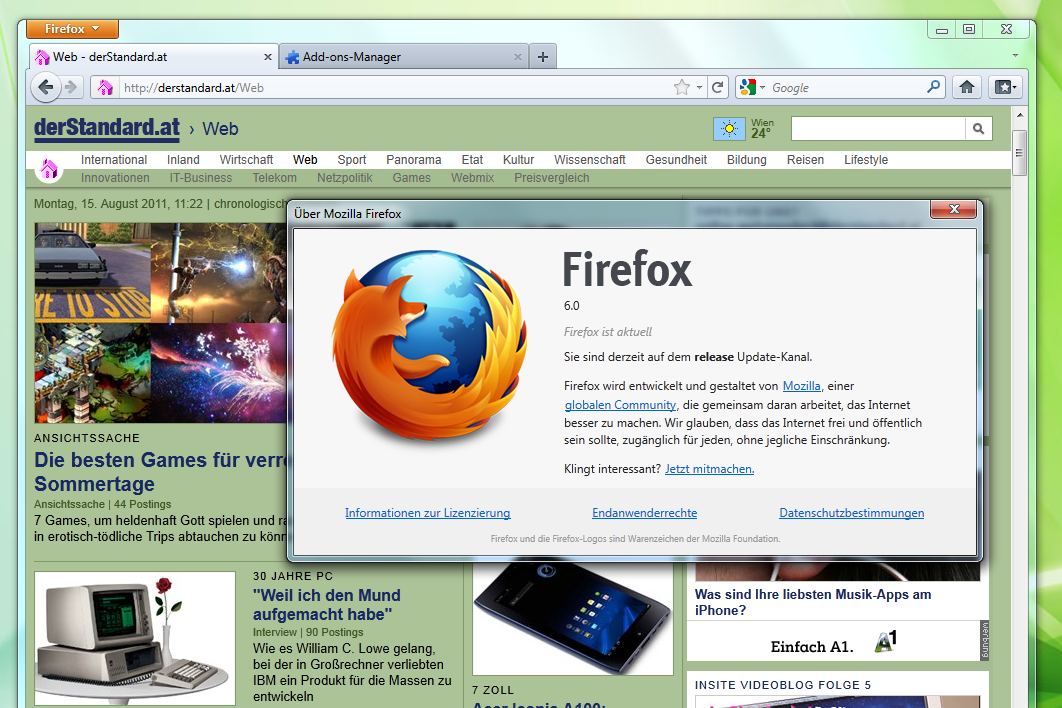Click the Wien weather sun icon
This screenshot has width=1062, height=708.
tap(729, 128)
